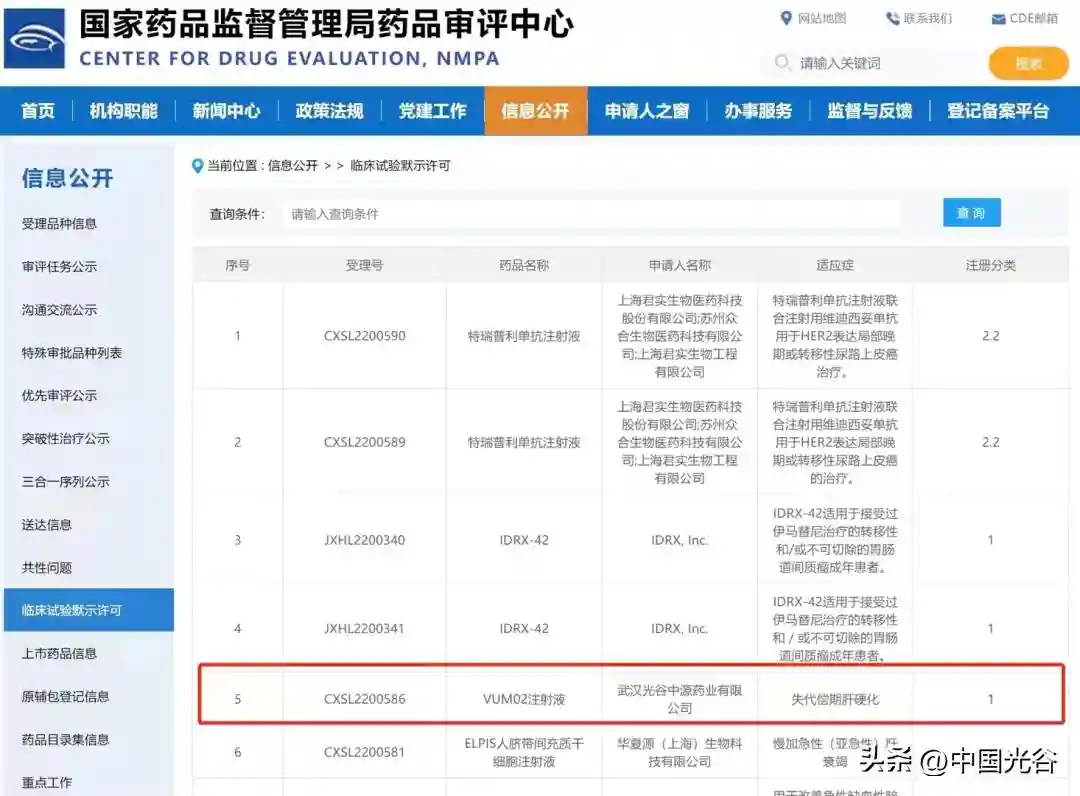The image size is (1080, 796).
Task: Focus the 请输入查询条件 input field
Action: pyautogui.click(x=590, y=214)
